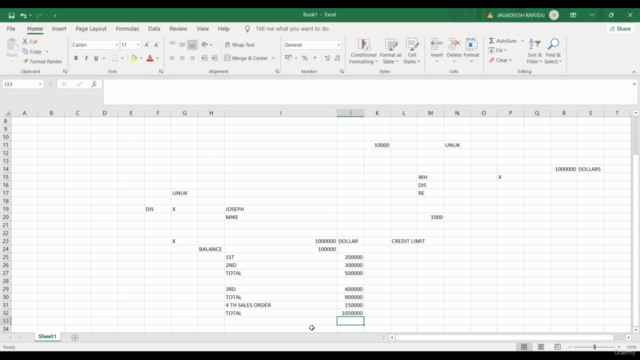Click the Insert cells icon
The height and width of the screenshot is (360, 640).
click(x=436, y=44)
